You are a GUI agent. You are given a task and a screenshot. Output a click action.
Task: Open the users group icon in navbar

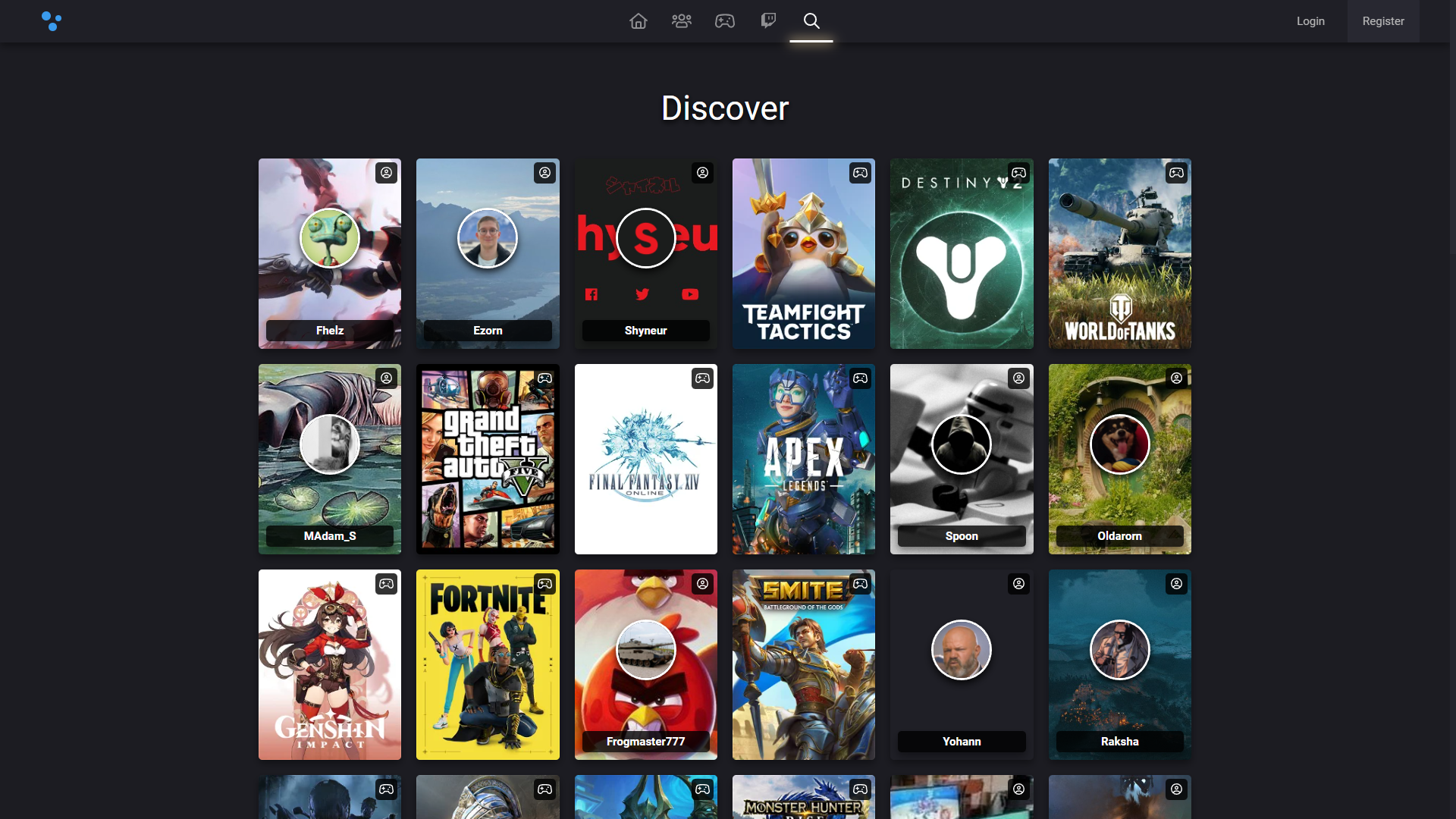tap(682, 21)
